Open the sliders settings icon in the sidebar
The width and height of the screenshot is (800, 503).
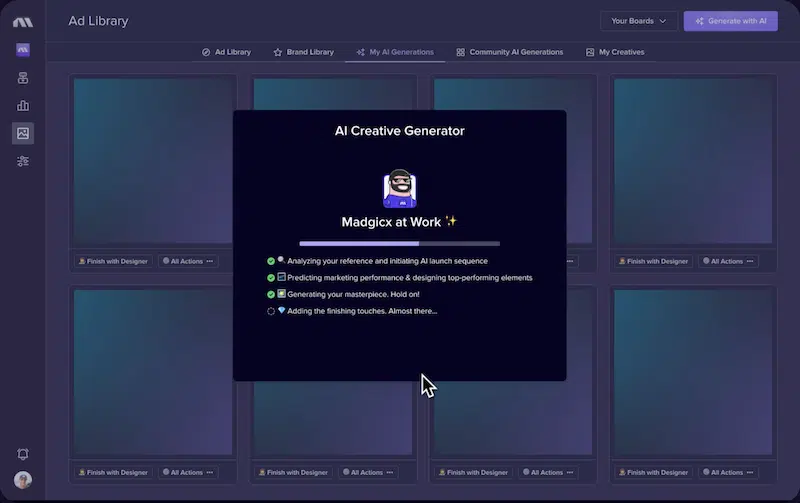(23, 161)
